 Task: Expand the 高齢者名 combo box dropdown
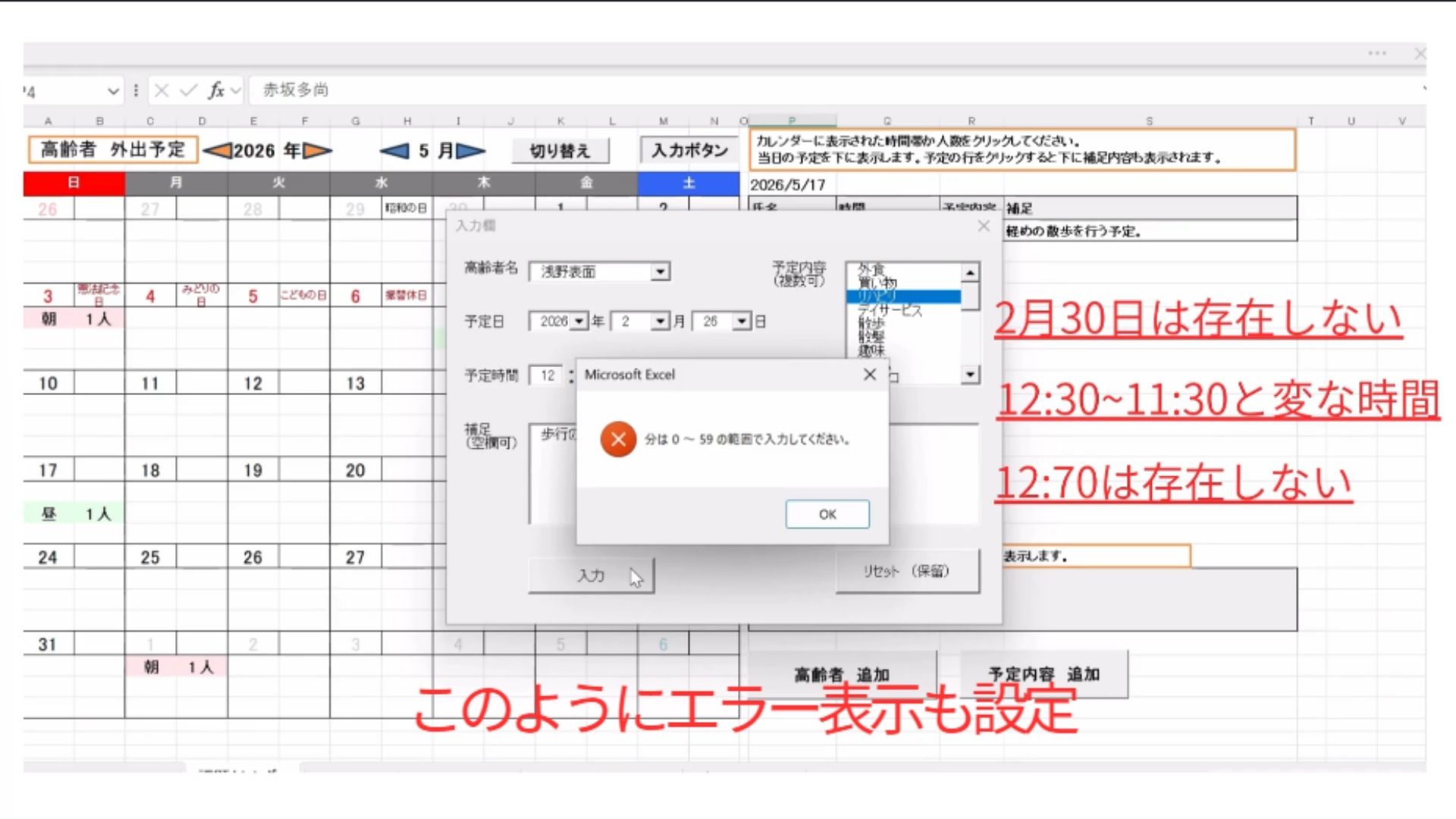(661, 271)
